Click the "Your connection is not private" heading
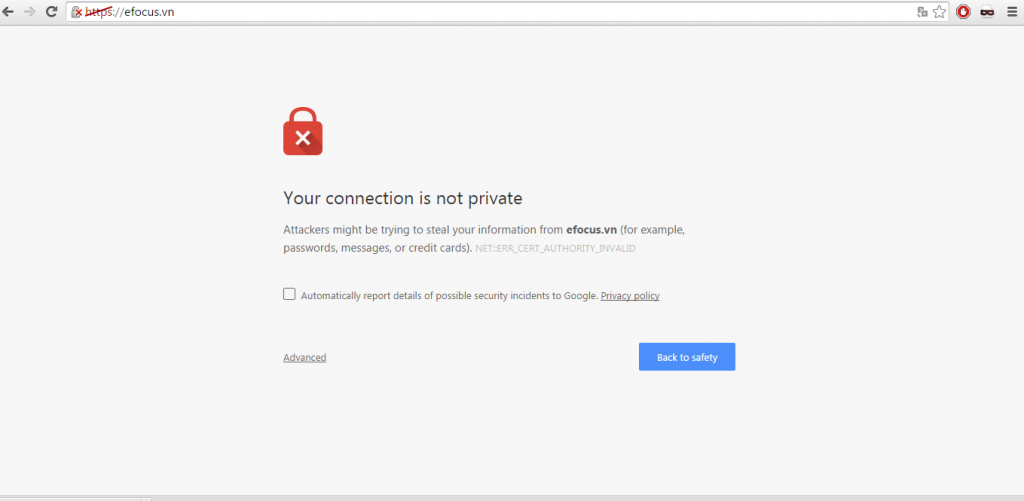The width and height of the screenshot is (1024, 501). point(403,198)
